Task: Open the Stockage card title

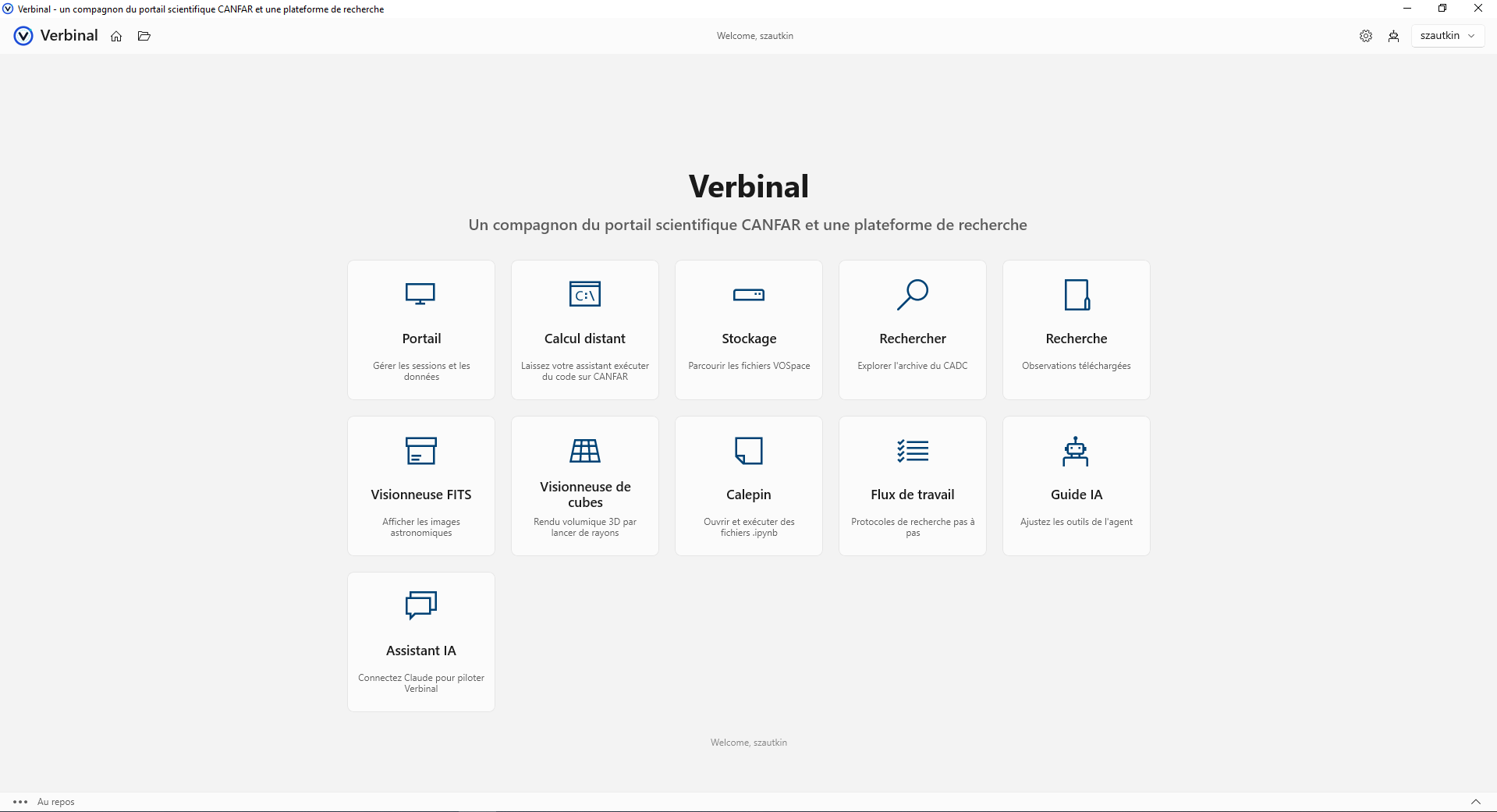Action: (x=749, y=339)
